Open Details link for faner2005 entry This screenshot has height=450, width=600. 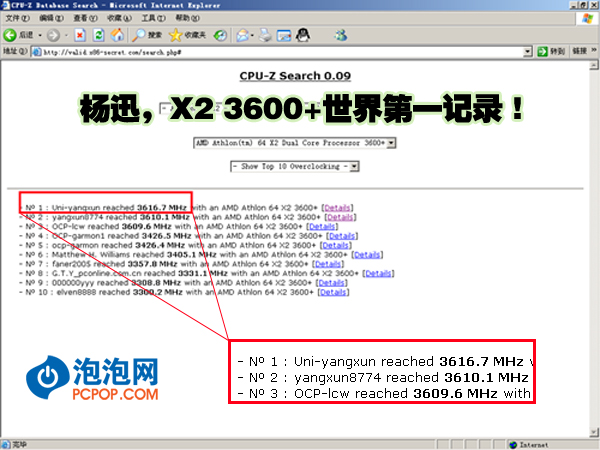(x=328, y=264)
